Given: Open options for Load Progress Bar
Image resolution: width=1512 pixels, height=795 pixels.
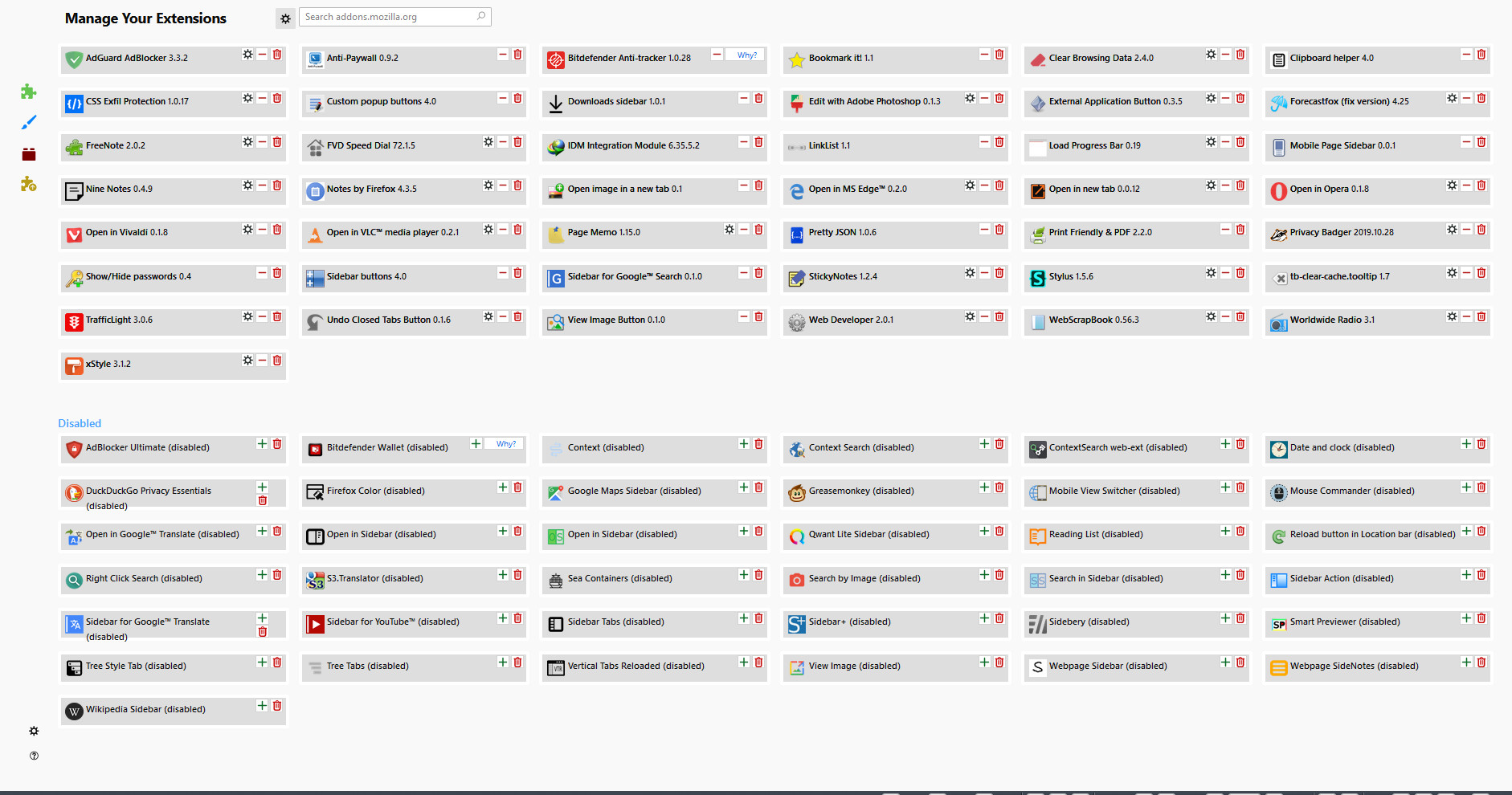Looking at the screenshot, I should 1211,142.
